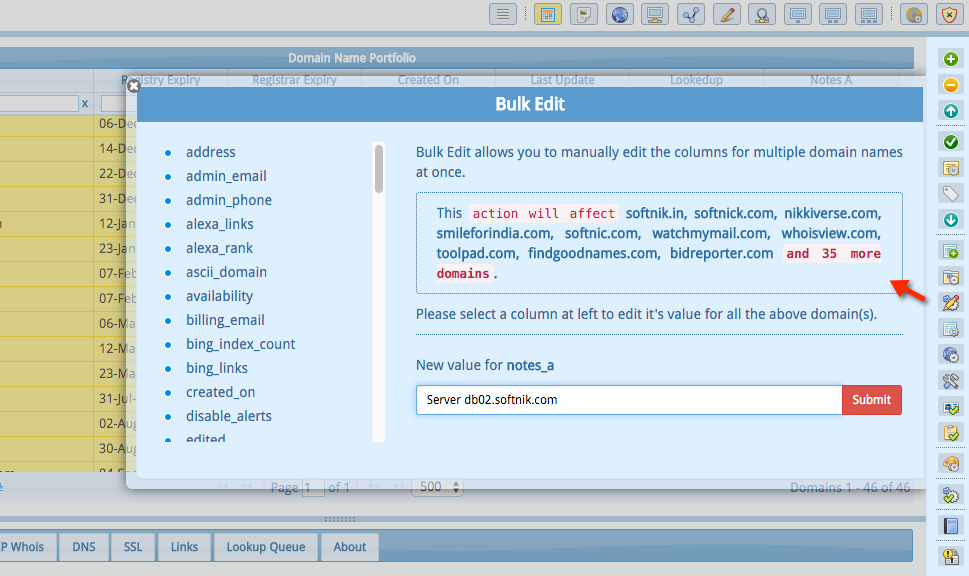
Task: Click the wrench and hammer tools icon
Action: [x=950, y=381]
